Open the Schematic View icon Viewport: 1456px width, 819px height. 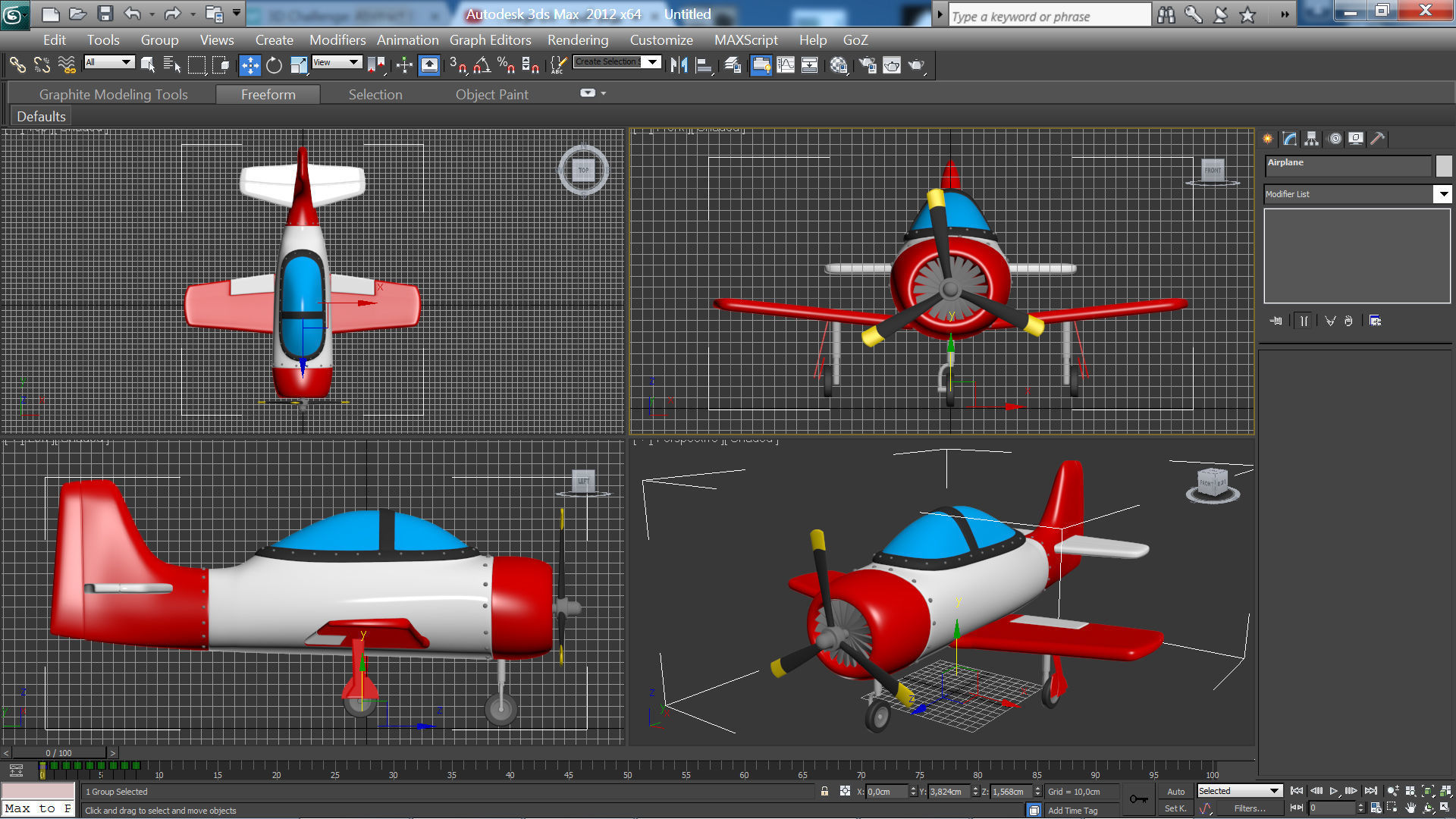click(x=810, y=65)
